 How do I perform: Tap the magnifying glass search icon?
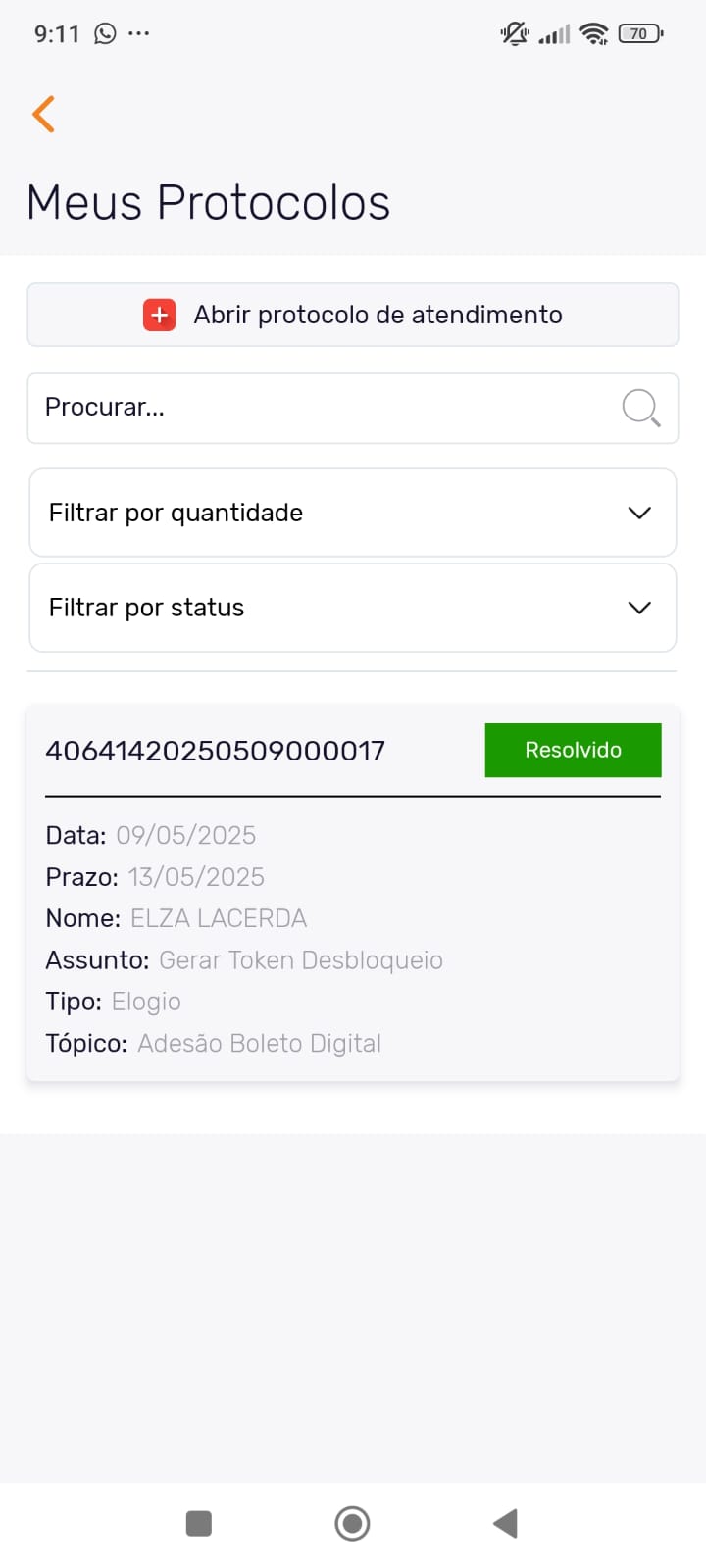[640, 408]
